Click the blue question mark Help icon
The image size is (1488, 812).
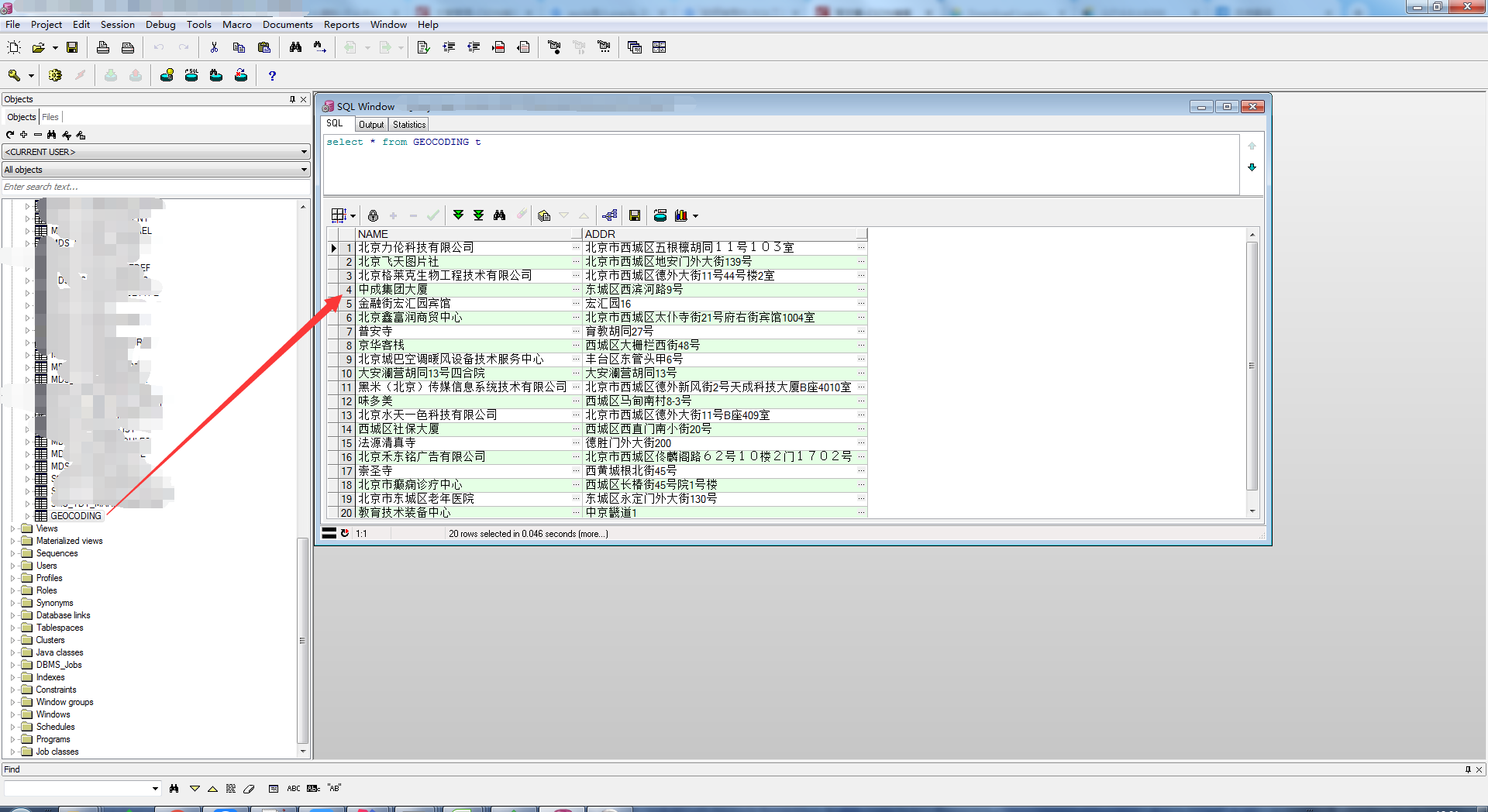click(x=272, y=75)
